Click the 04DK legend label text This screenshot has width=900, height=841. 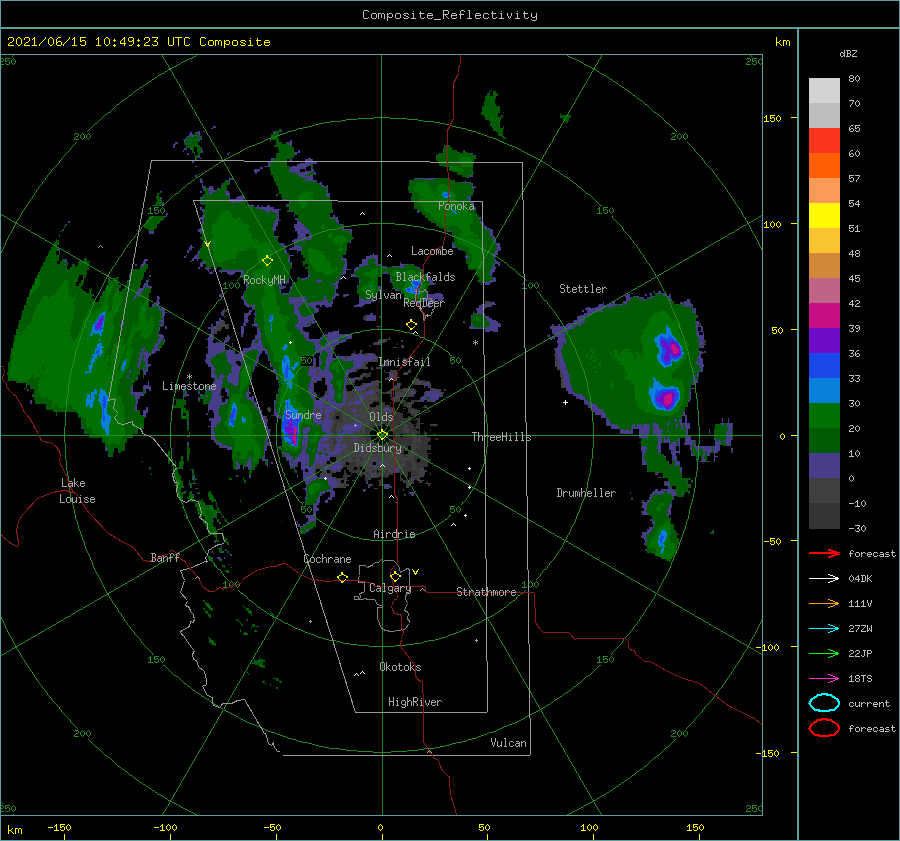click(x=860, y=579)
